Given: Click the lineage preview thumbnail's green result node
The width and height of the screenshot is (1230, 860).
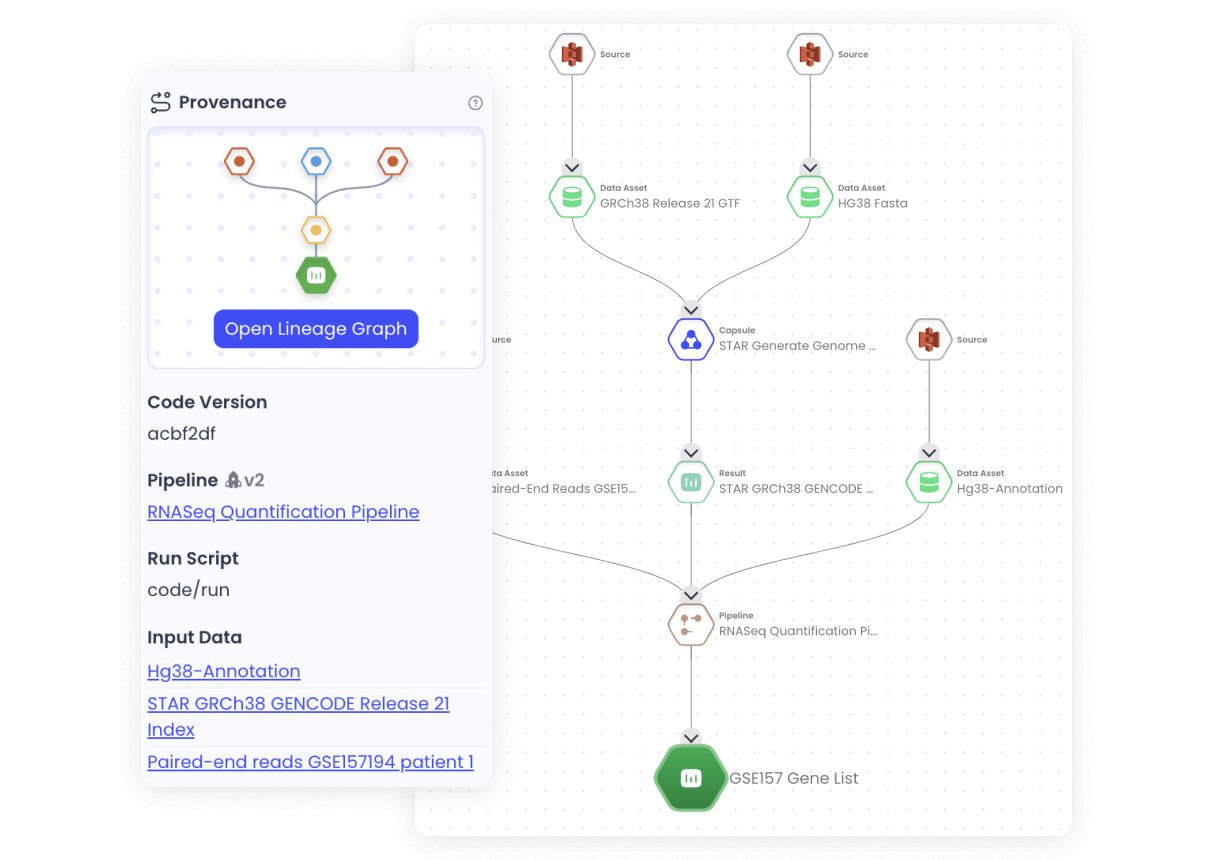Looking at the screenshot, I should (x=316, y=274).
